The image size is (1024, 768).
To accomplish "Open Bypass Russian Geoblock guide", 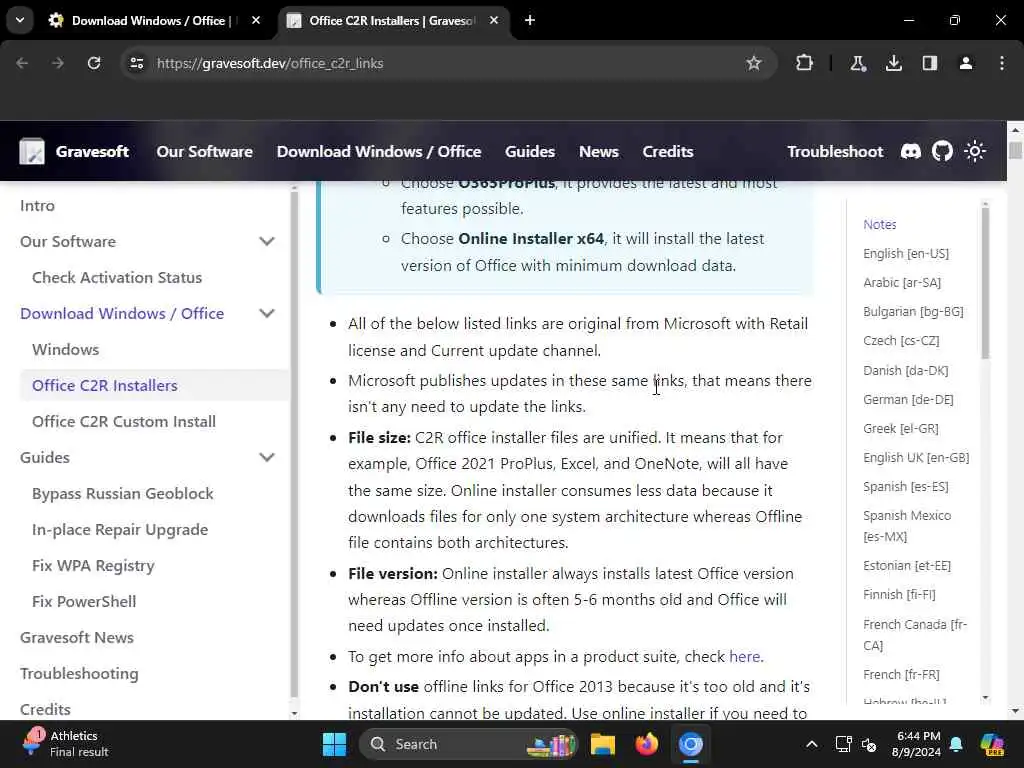I will pyautogui.click(x=123, y=494).
